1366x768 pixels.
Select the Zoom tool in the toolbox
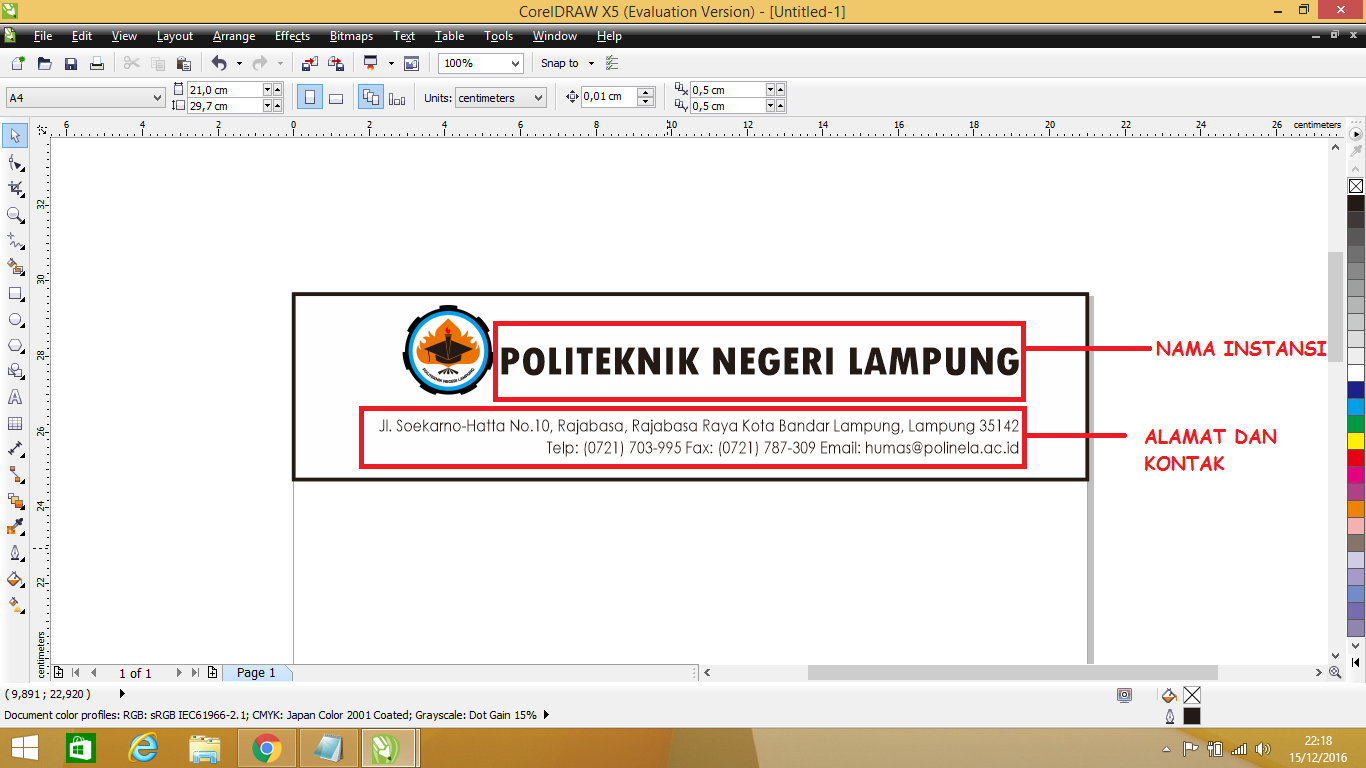(x=15, y=214)
